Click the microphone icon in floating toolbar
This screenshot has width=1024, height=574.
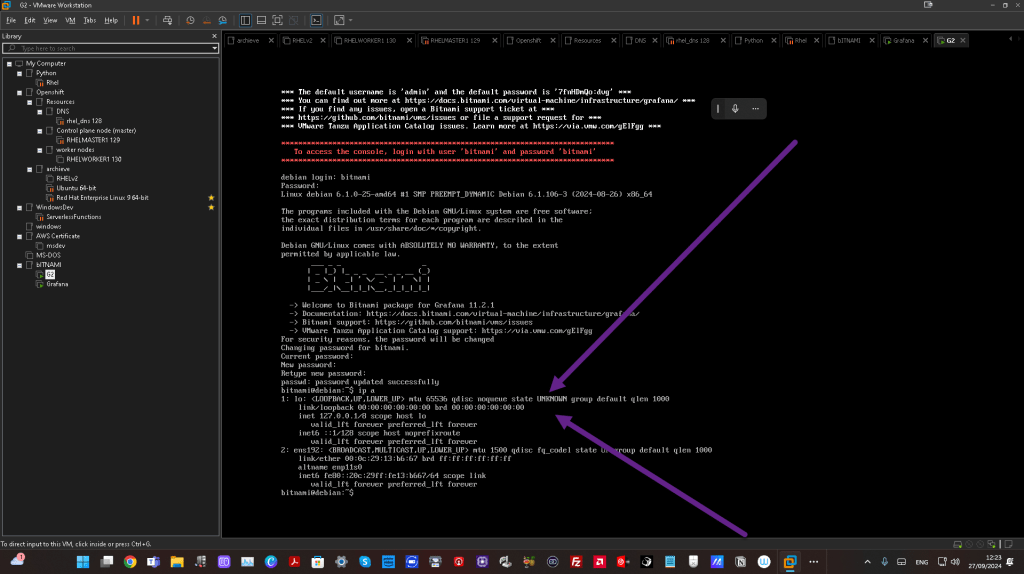[735, 109]
